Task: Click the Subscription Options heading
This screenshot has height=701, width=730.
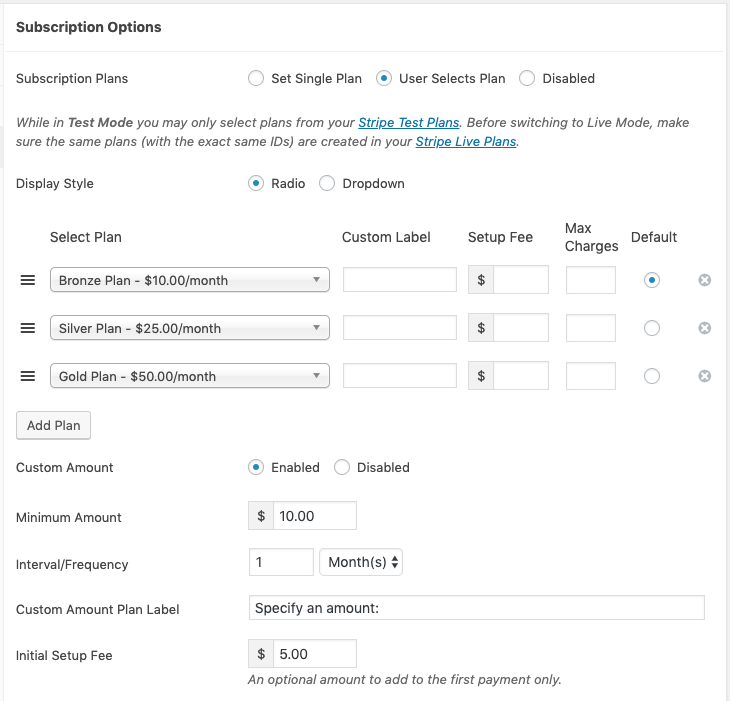Action: point(88,27)
